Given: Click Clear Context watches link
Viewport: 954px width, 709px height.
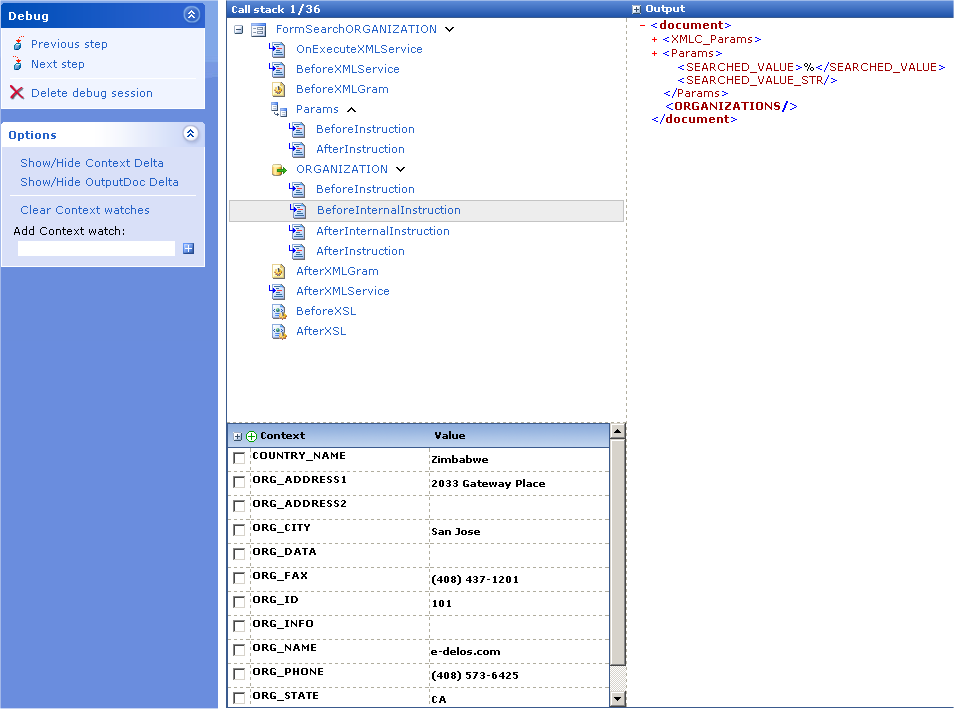Looking at the screenshot, I should [x=85, y=210].
